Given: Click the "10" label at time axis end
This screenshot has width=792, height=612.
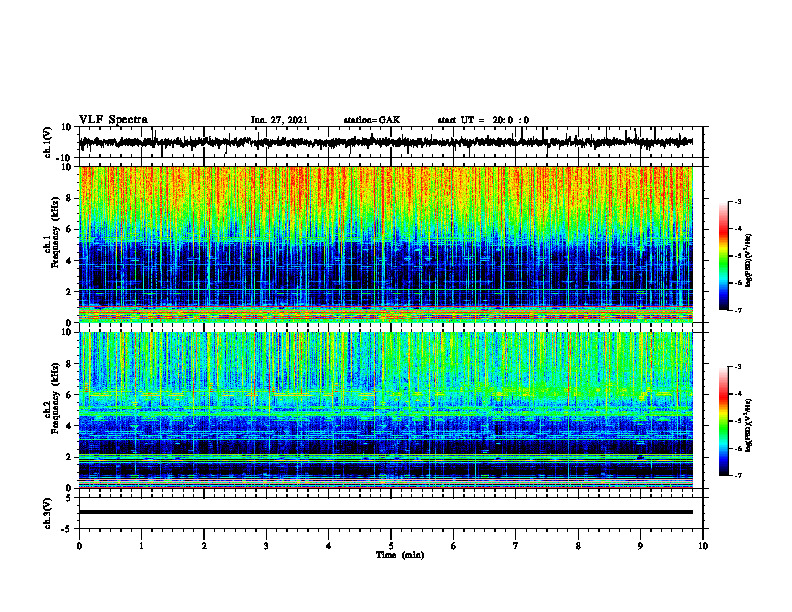Looking at the screenshot, I should coord(703,546).
